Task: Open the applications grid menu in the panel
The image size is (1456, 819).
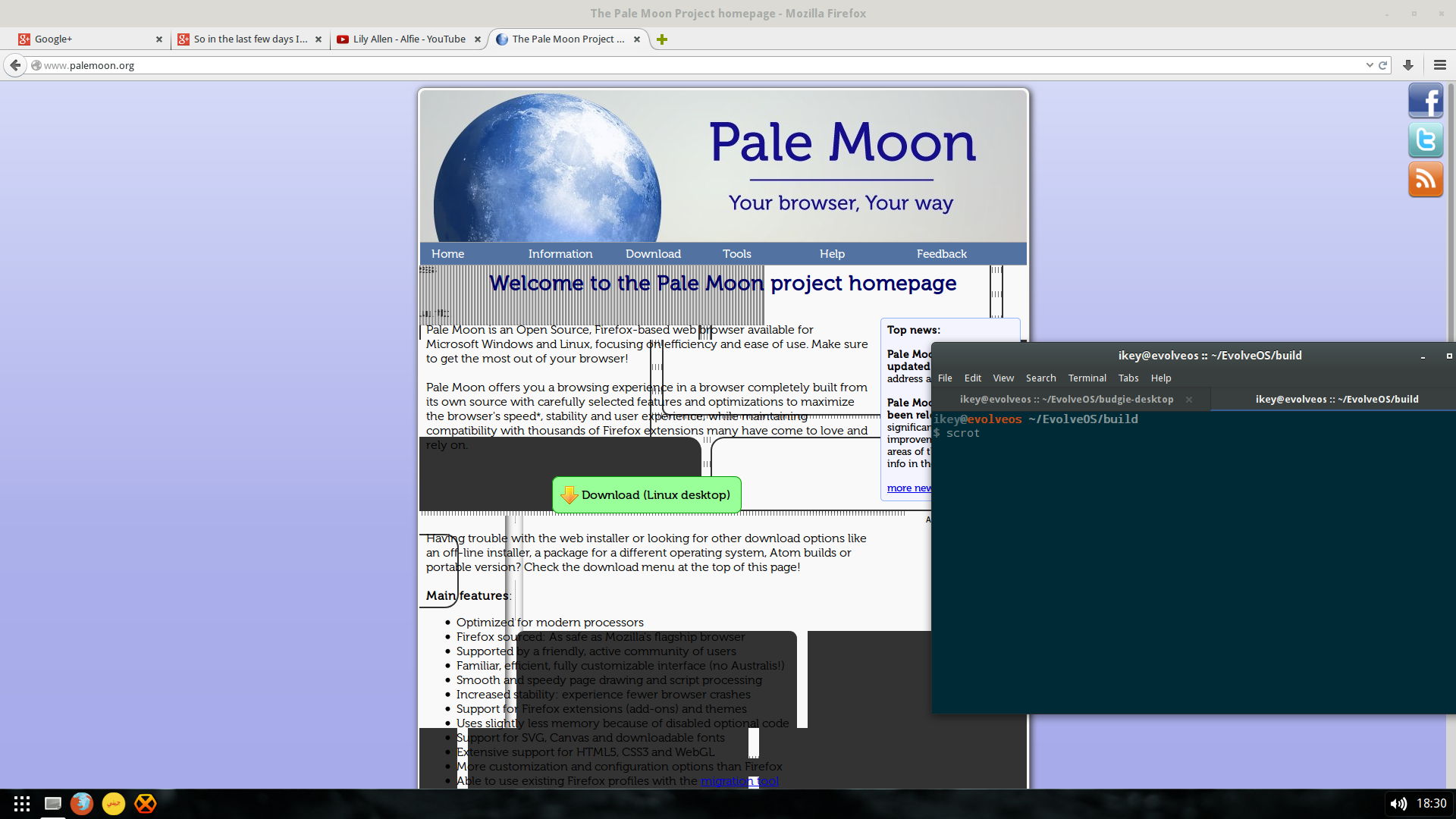Action: pyautogui.click(x=22, y=804)
